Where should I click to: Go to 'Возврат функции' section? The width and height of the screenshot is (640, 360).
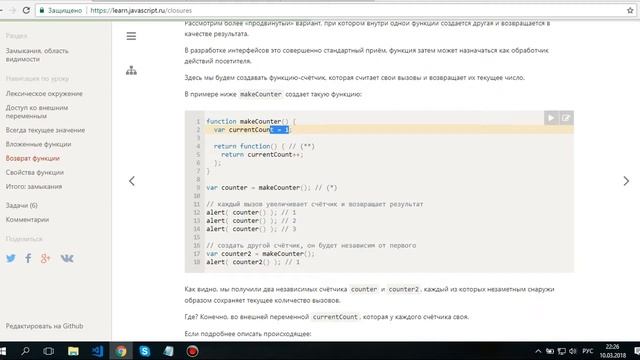coord(33,158)
